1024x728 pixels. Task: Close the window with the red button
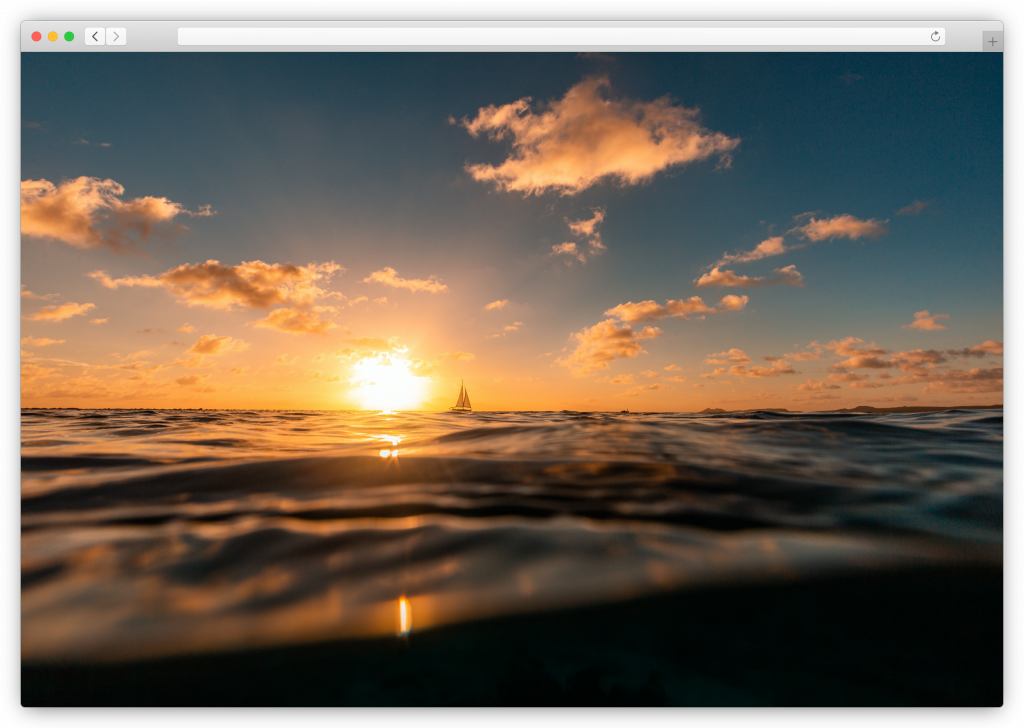37,37
